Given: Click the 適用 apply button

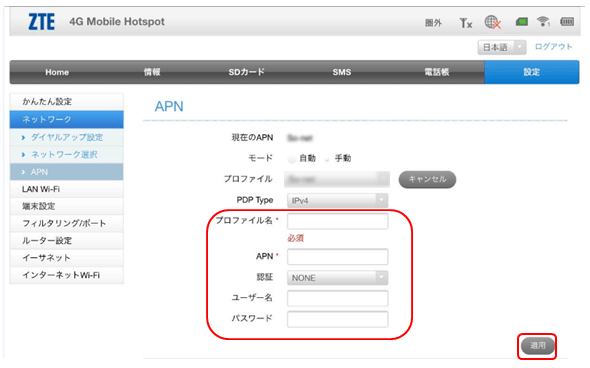Looking at the screenshot, I should (538, 345).
